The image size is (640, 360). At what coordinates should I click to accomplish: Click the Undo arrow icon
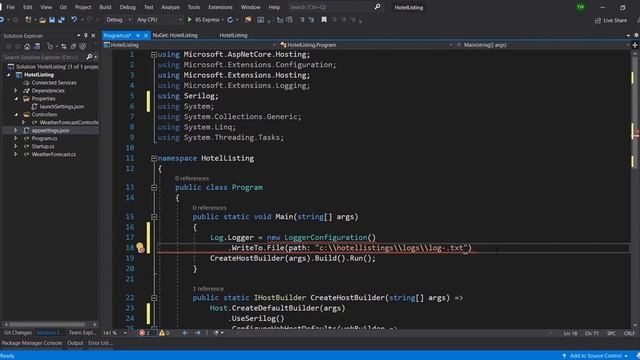[x=74, y=20]
